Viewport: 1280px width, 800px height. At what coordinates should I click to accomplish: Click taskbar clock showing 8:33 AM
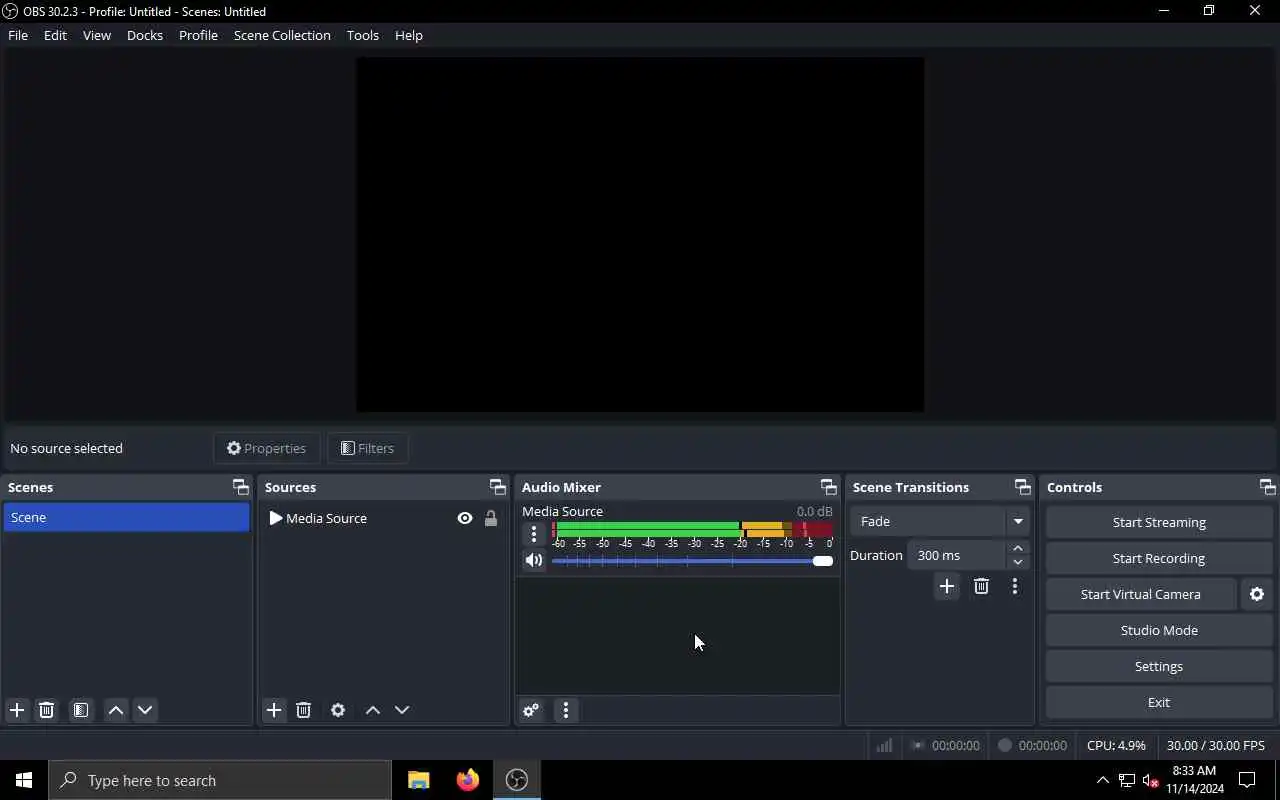pyautogui.click(x=1194, y=780)
